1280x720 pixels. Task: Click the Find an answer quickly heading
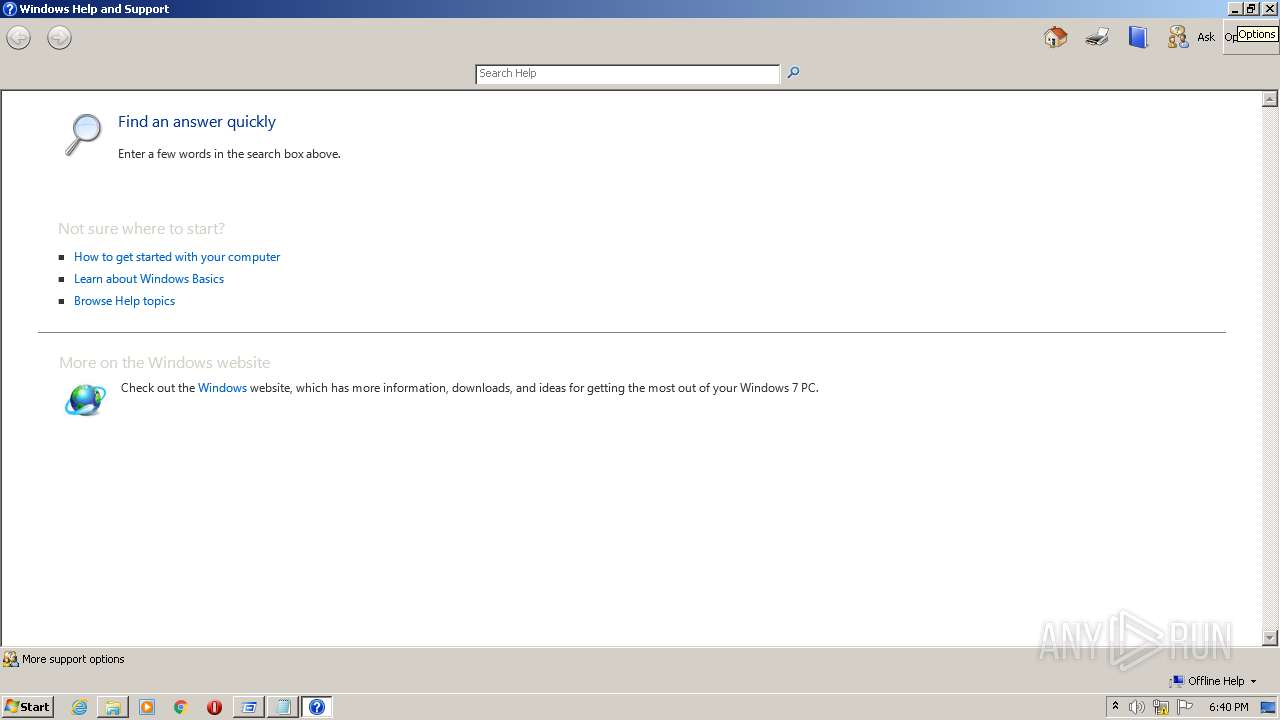[197, 122]
